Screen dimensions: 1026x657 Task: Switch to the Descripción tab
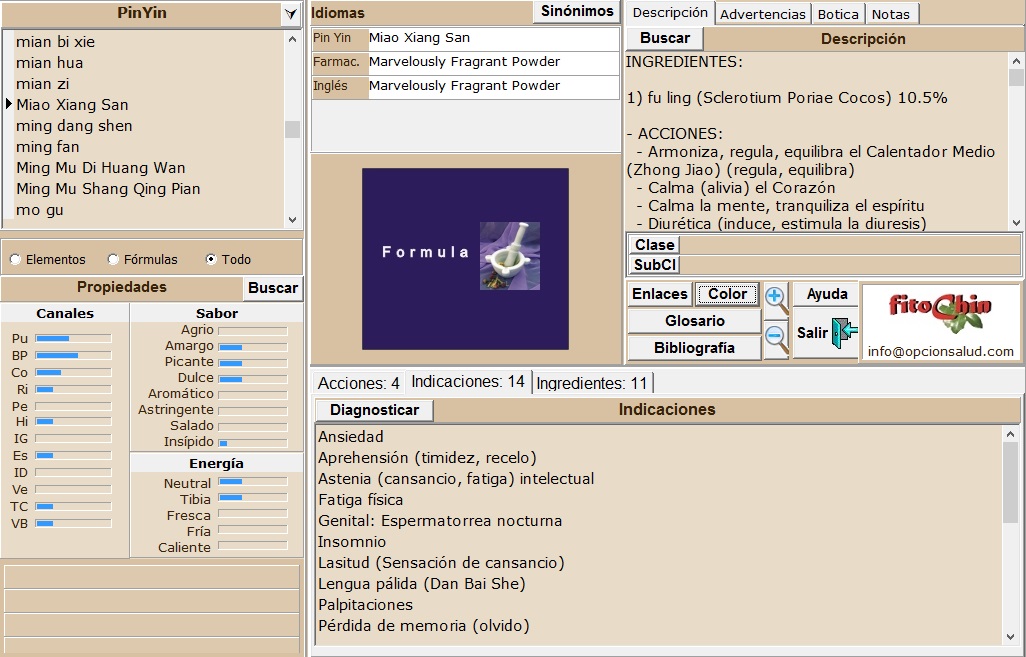(669, 12)
